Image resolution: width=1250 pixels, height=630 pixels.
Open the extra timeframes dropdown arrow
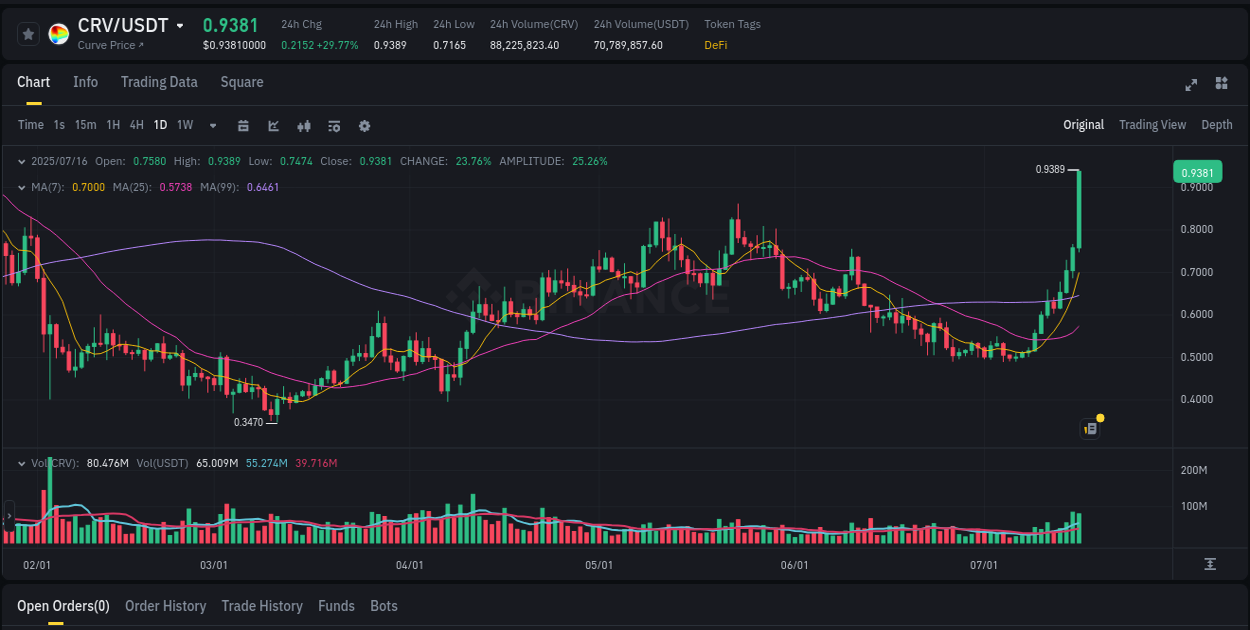(x=212, y=126)
